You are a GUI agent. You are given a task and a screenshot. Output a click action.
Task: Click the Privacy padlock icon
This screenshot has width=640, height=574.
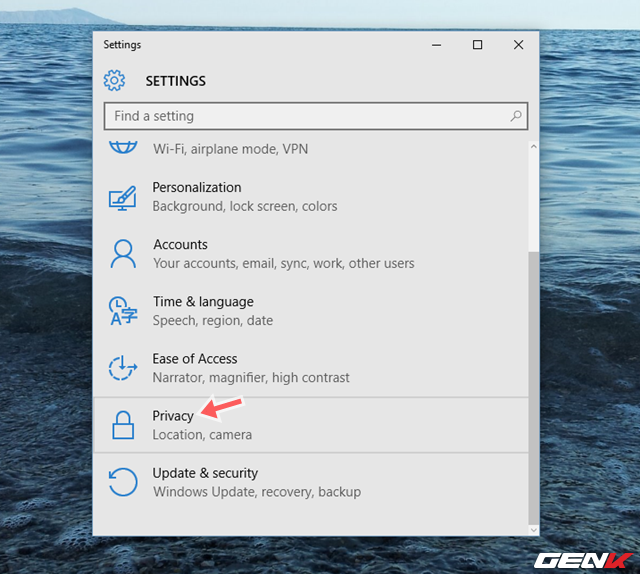pyautogui.click(x=122, y=425)
